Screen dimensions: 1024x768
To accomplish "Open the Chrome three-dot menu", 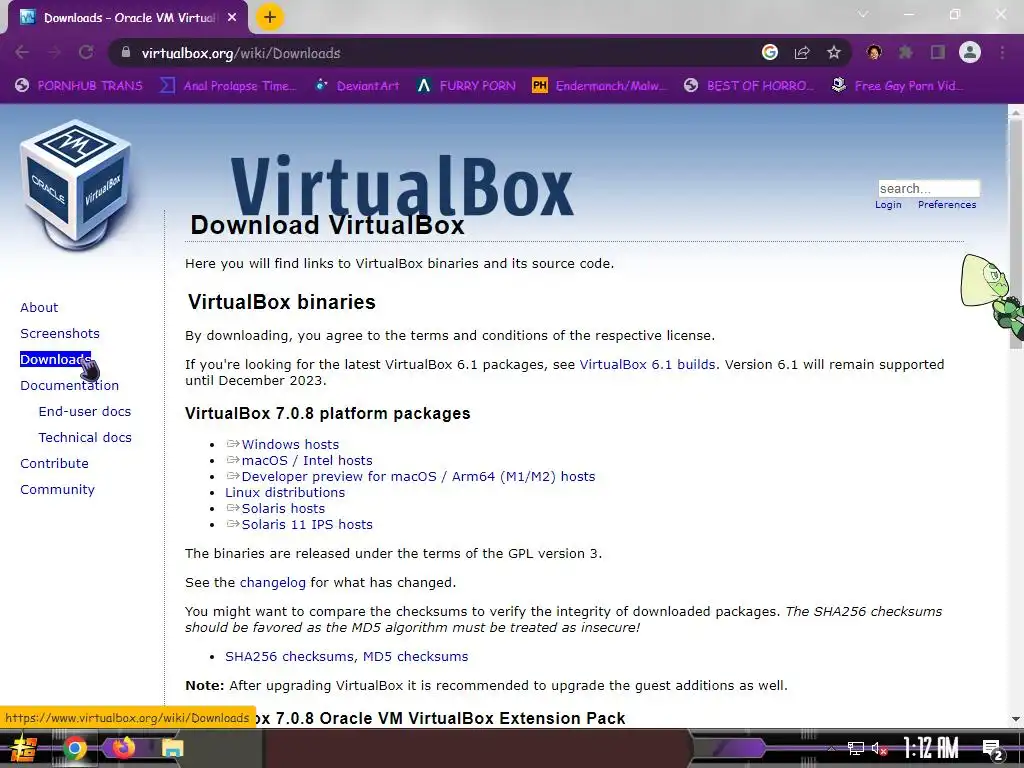I will (1002, 53).
